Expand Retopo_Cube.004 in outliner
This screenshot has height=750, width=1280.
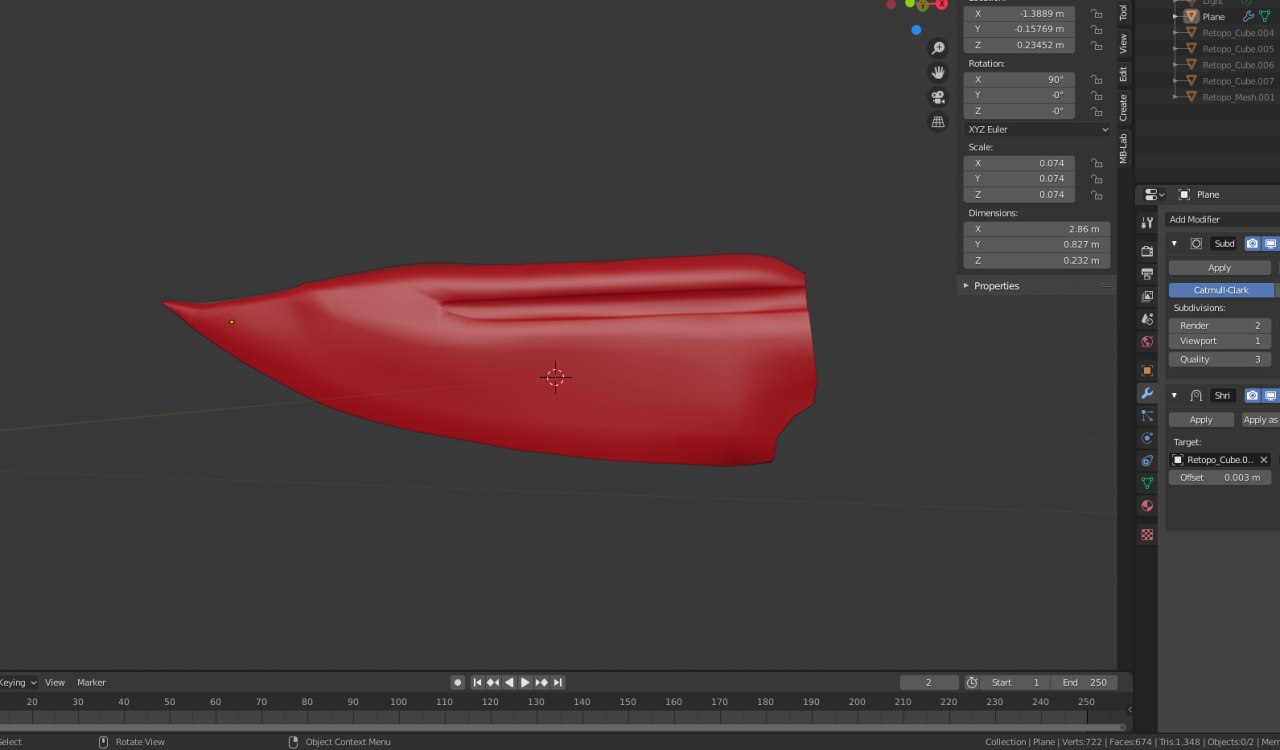pos(1176,33)
